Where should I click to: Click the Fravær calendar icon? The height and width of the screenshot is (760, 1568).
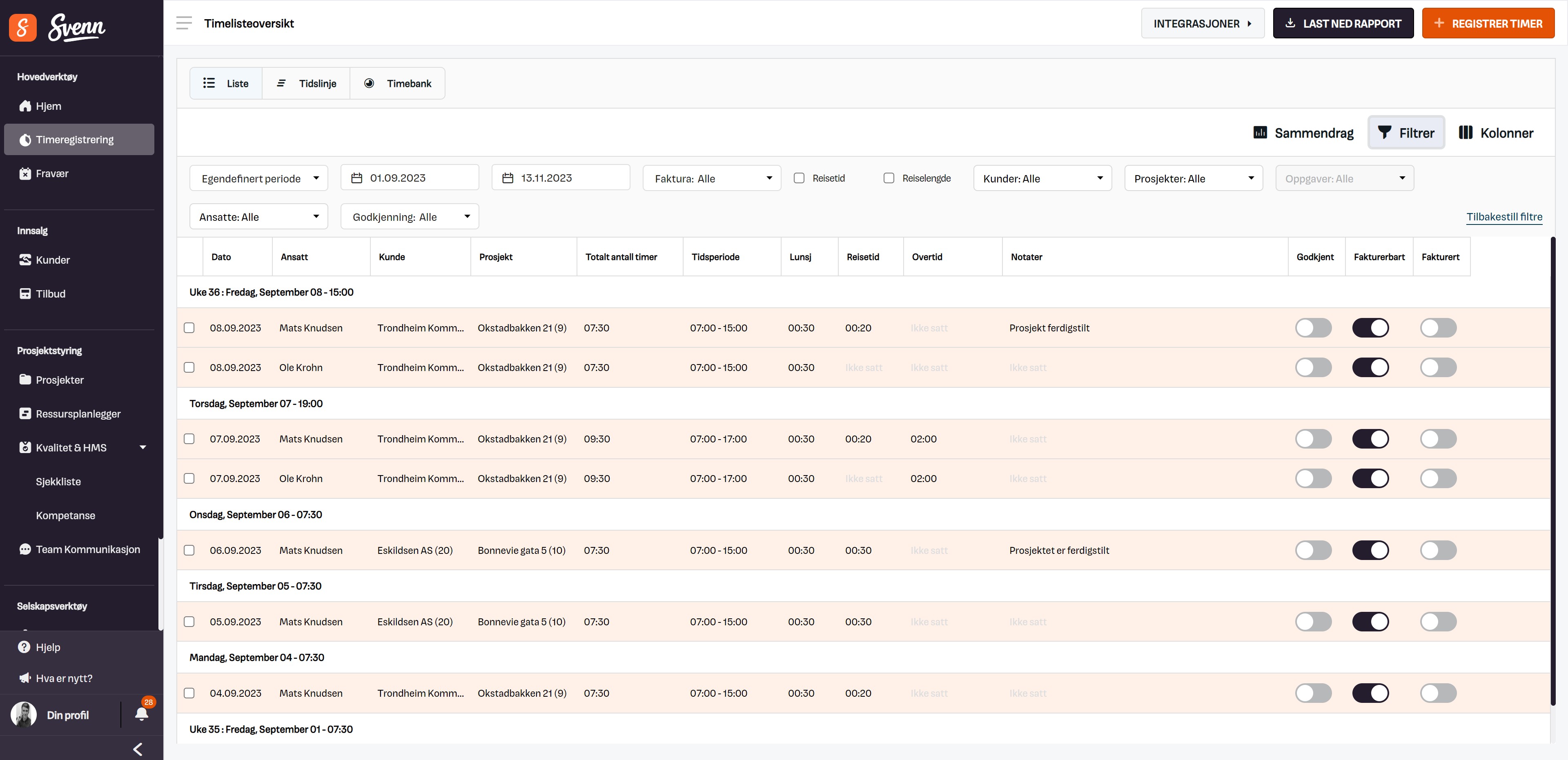click(25, 173)
